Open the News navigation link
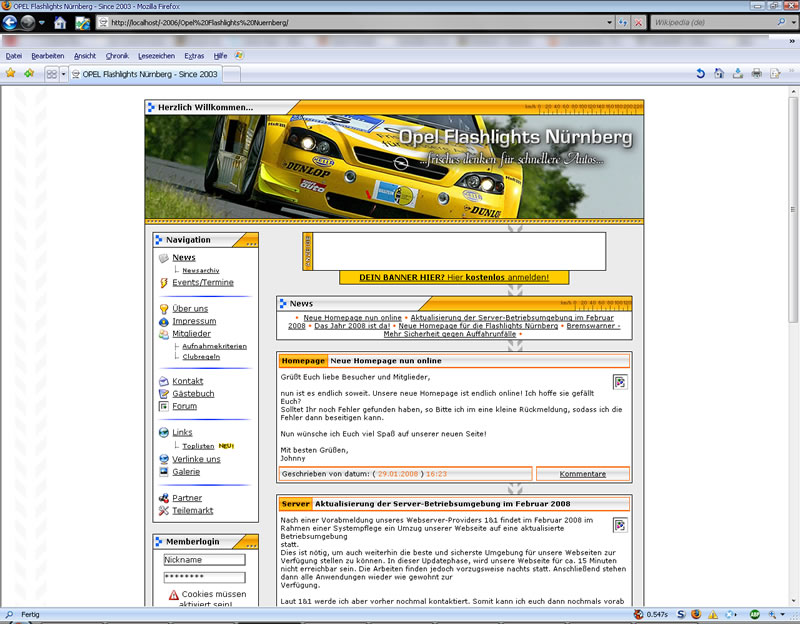This screenshot has height=624, width=800. pyautogui.click(x=184, y=258)
